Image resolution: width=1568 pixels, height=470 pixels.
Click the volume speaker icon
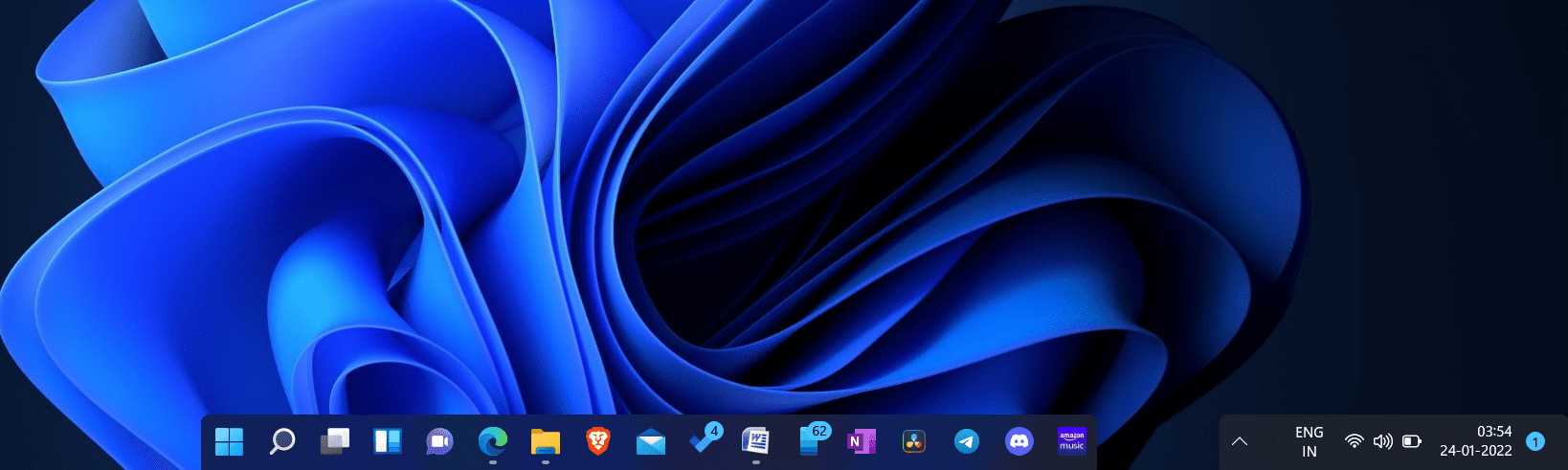click(x=1382, y=441)
